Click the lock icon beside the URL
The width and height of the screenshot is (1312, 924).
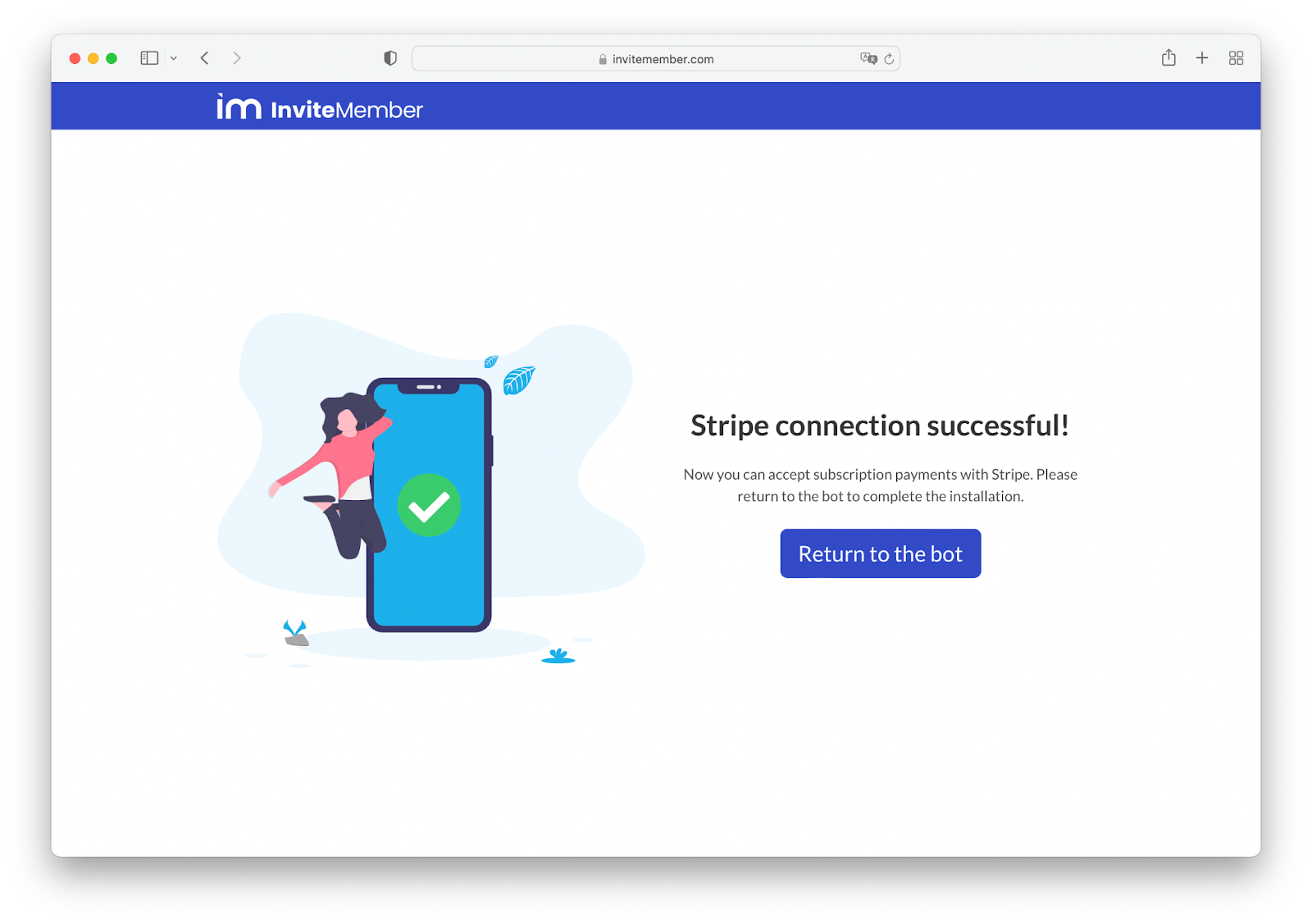603,59
